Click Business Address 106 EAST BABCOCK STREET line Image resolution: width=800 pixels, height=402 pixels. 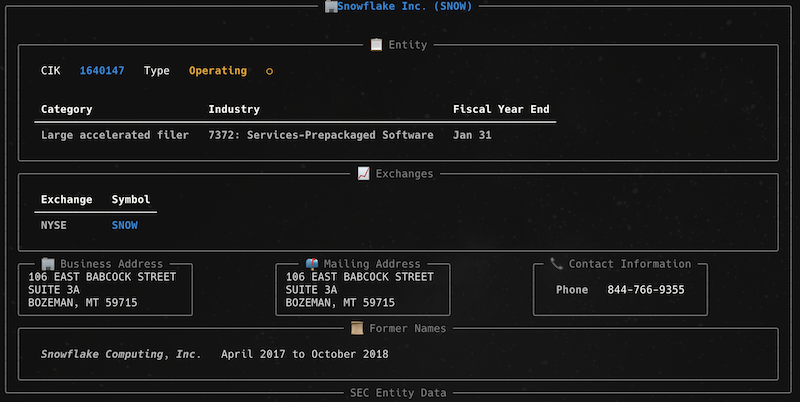[102, 277]
